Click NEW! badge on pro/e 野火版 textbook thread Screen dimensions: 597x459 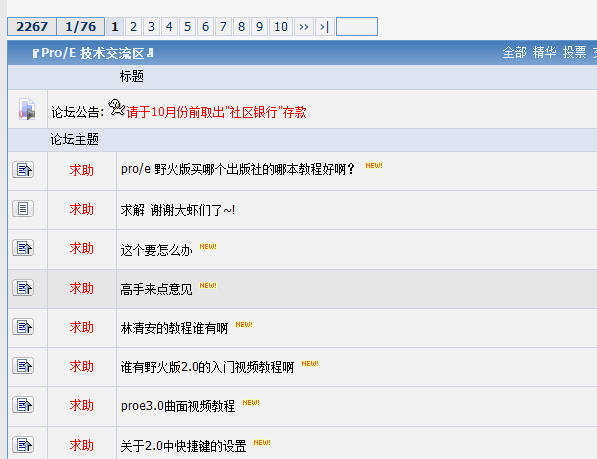pos(374,166)
